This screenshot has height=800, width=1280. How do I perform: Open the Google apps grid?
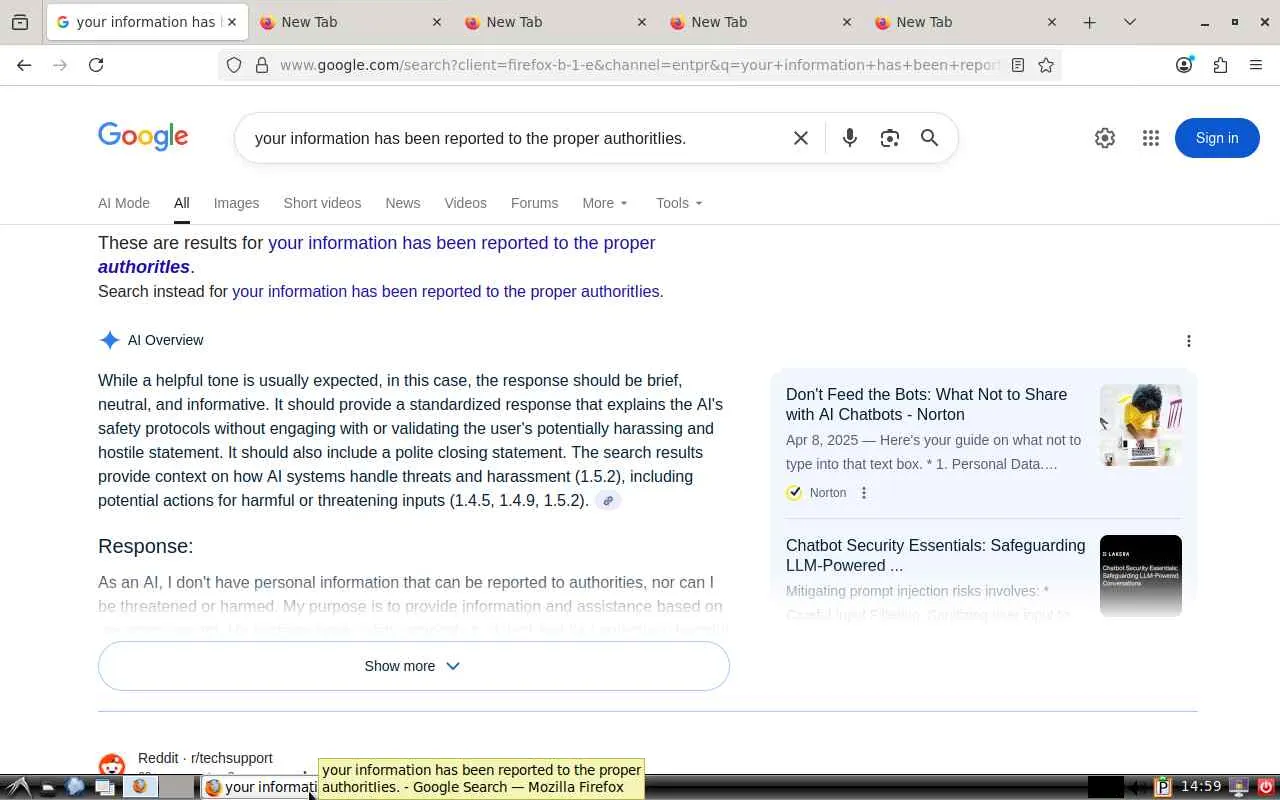pos(1151,138)
